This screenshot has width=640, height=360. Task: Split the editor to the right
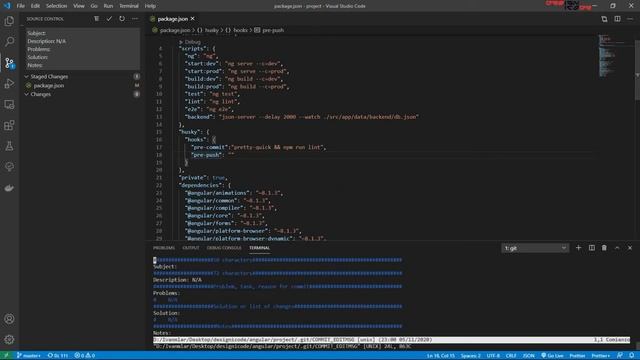click(x=617, y=19)
